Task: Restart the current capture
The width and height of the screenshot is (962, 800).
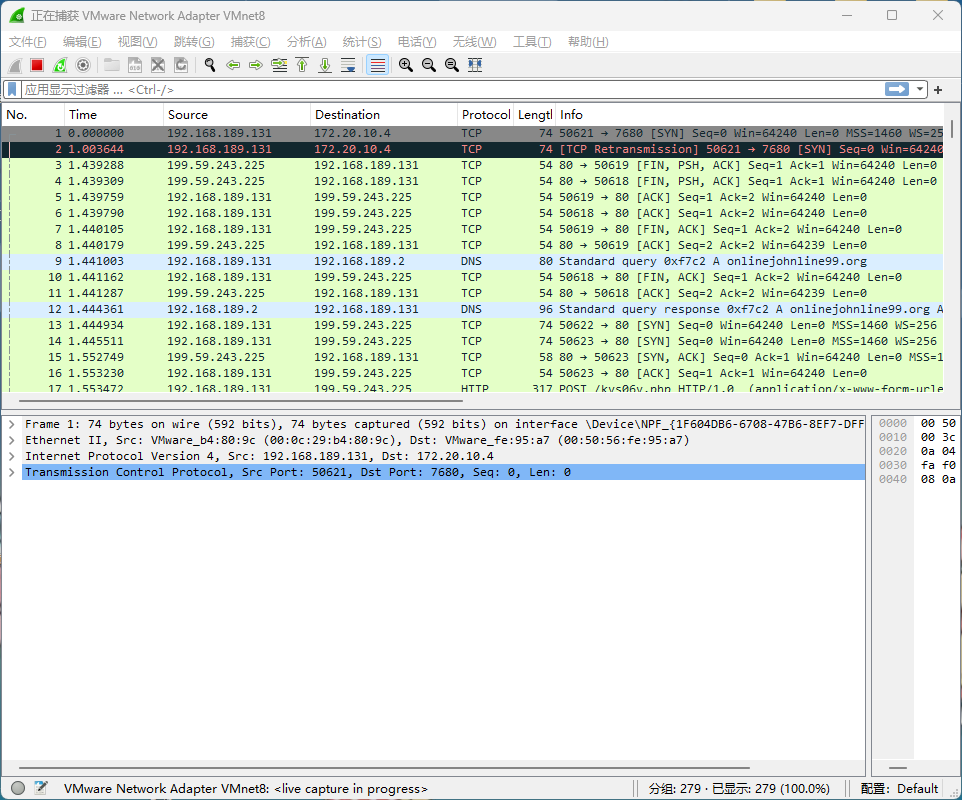Action: (x=60, y=65)
